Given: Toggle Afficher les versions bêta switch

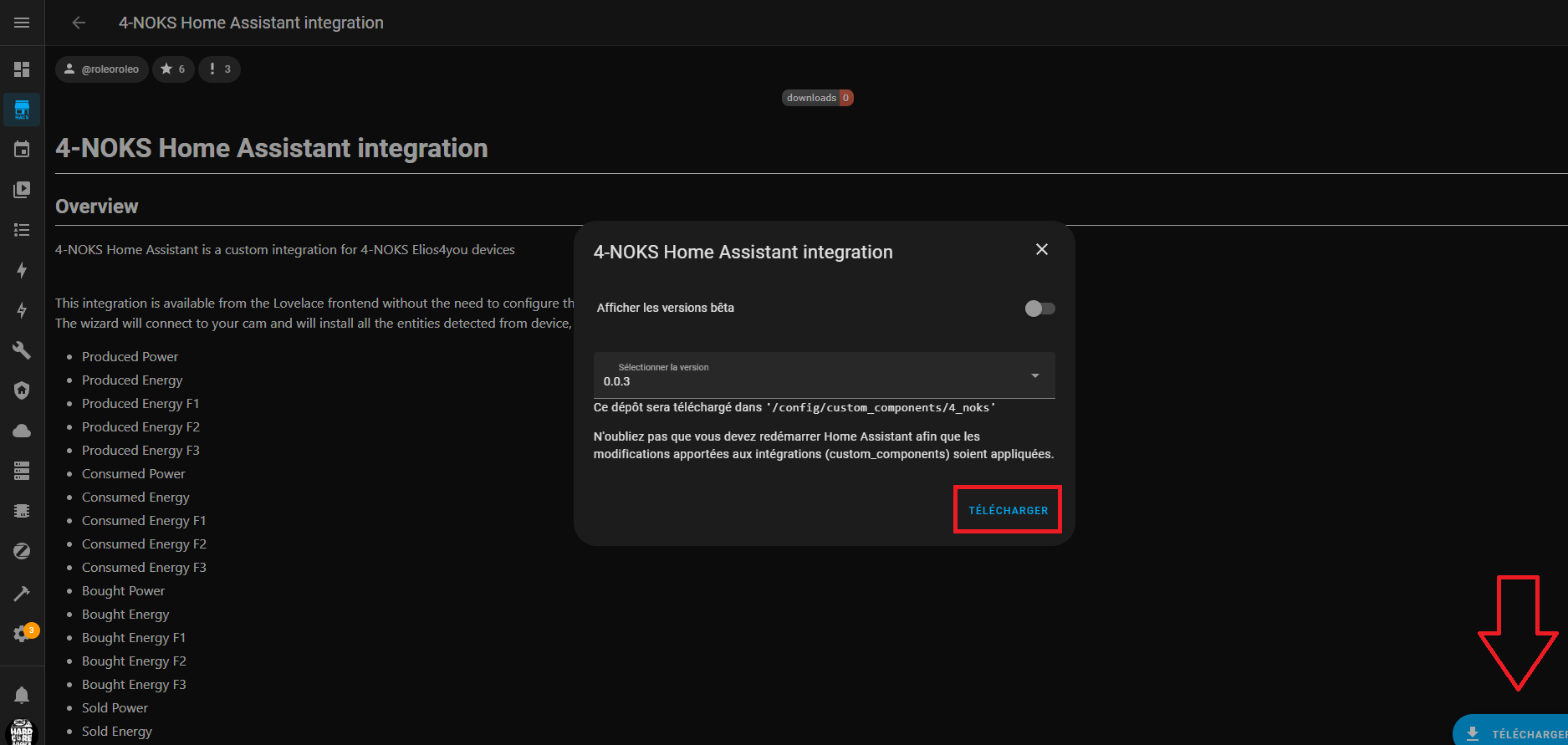Looking at the screenshot, I should coord(1039,309).
